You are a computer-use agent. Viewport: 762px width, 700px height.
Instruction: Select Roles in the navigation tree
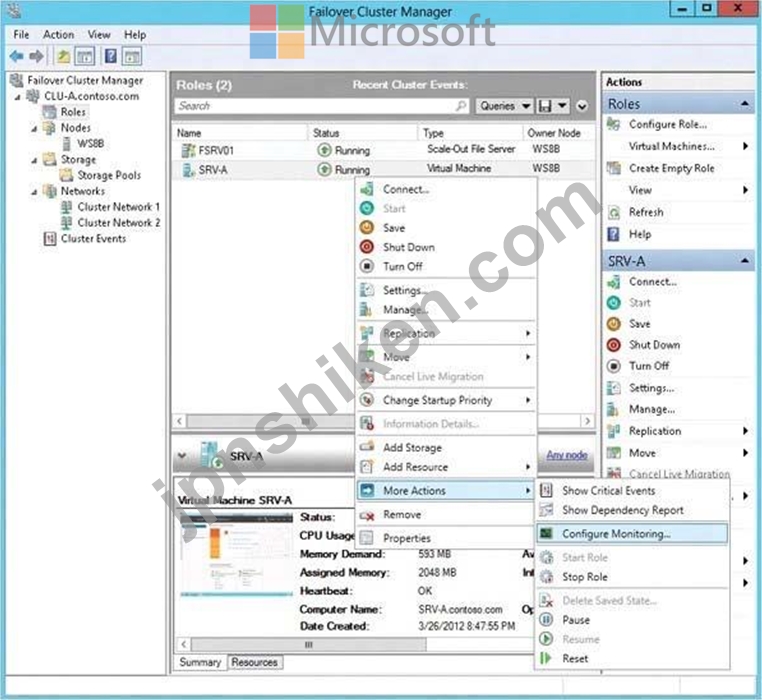[73, 112]
